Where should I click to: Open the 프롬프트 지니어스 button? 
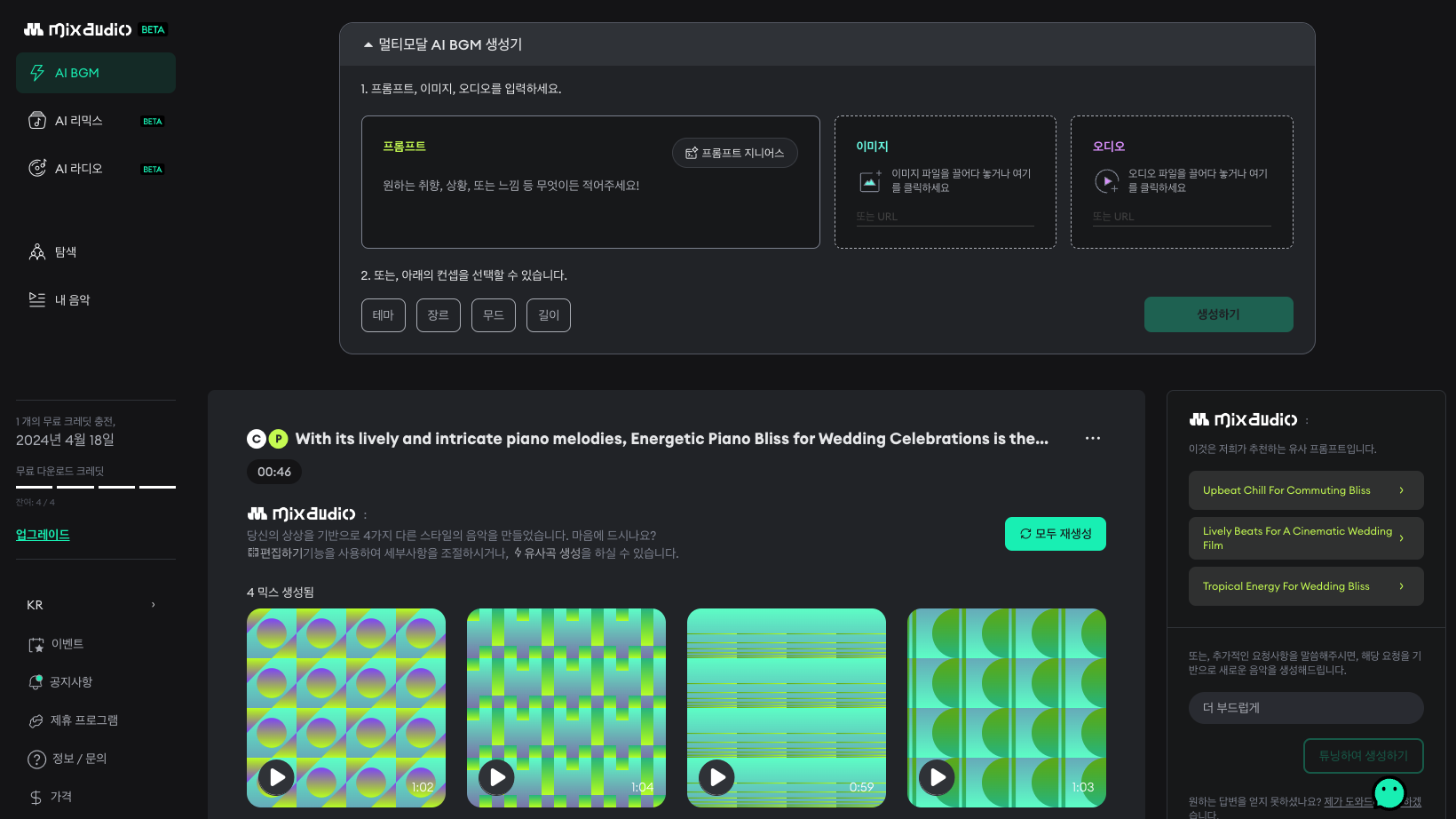pyautogui.click(x=734, y=153)
